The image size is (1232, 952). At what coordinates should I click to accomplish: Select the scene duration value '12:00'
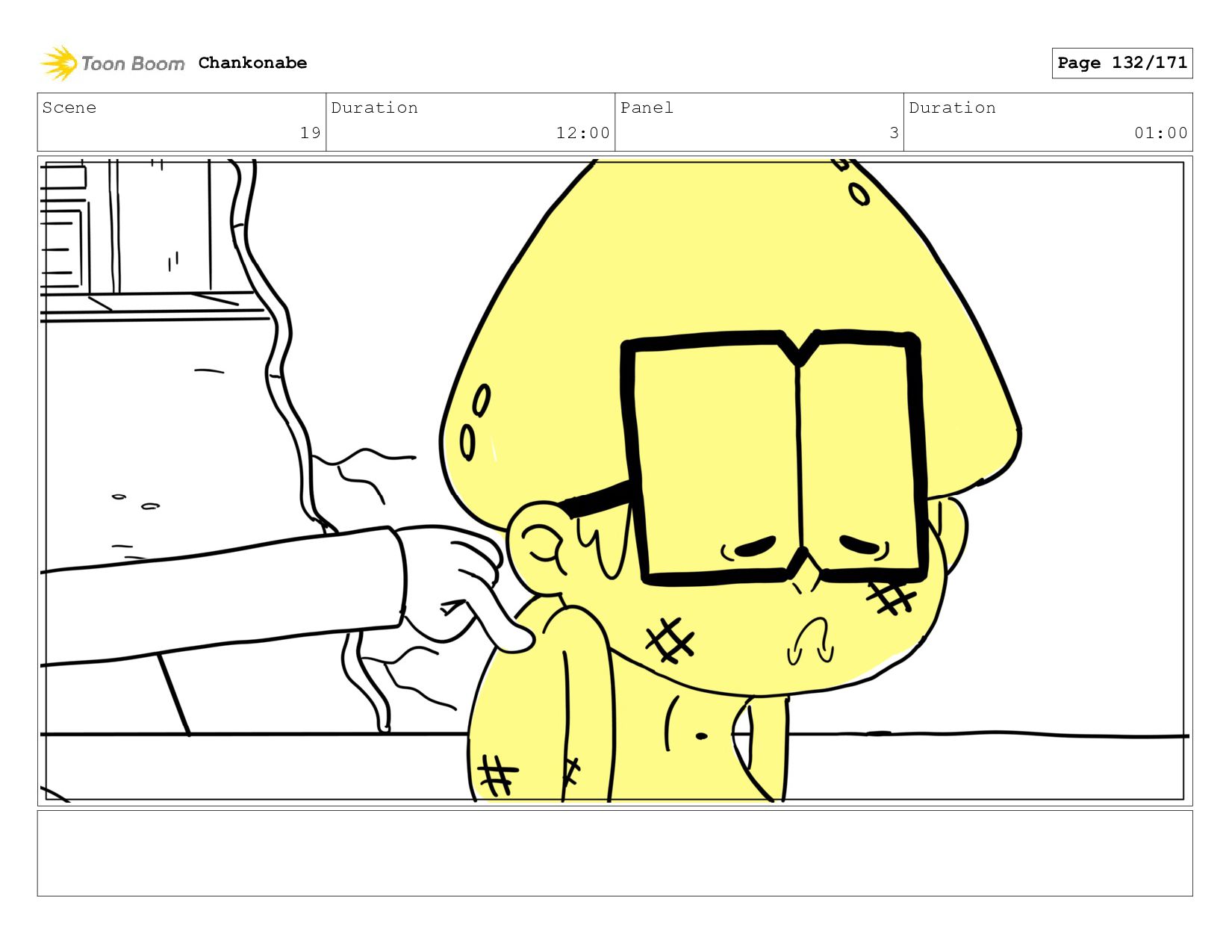pos(582,133)
